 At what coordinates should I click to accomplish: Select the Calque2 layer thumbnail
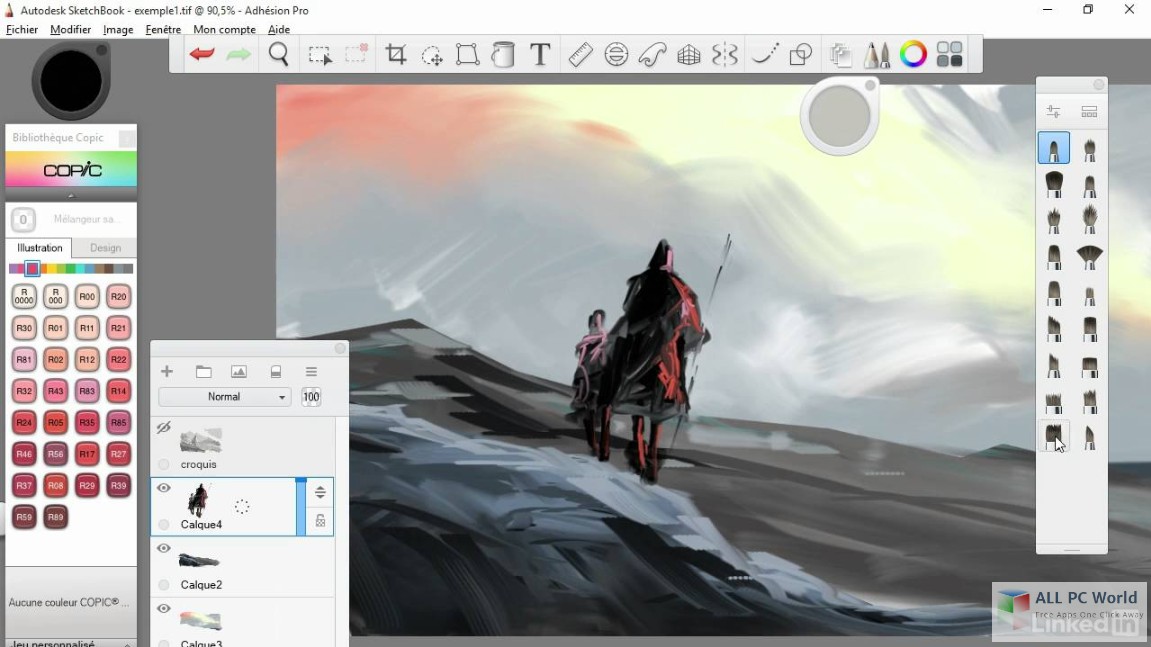coord(200,560)
